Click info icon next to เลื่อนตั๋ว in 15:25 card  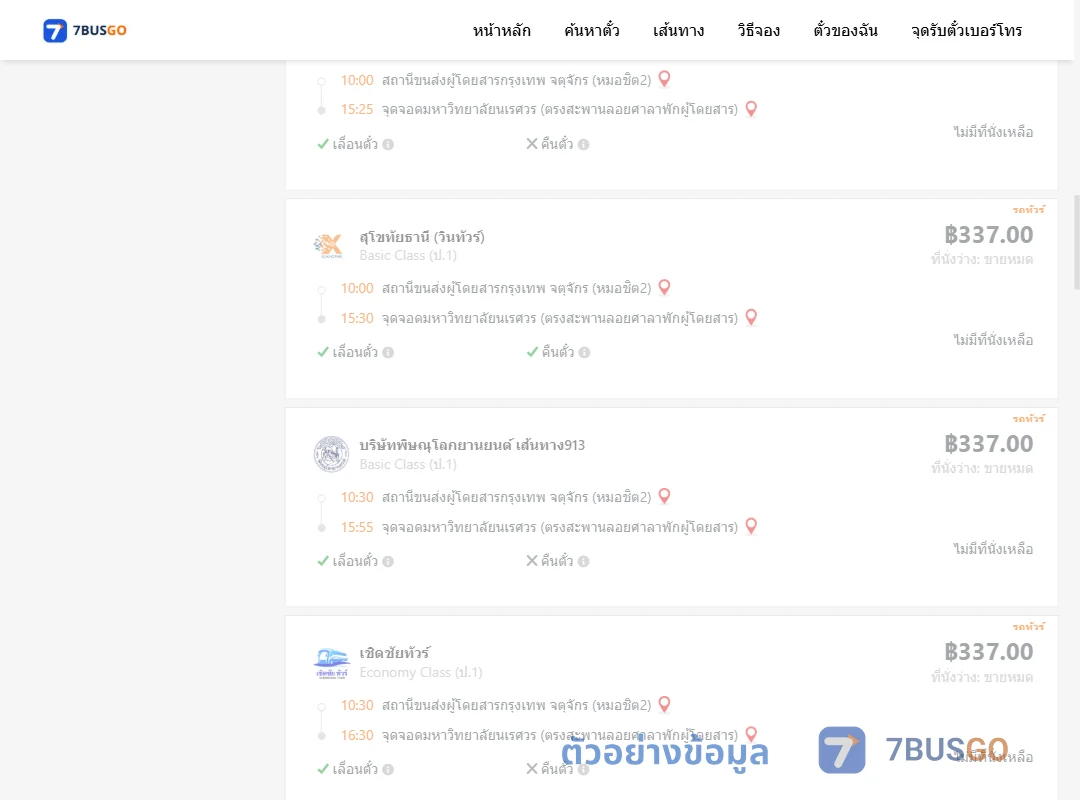(388, 145)
